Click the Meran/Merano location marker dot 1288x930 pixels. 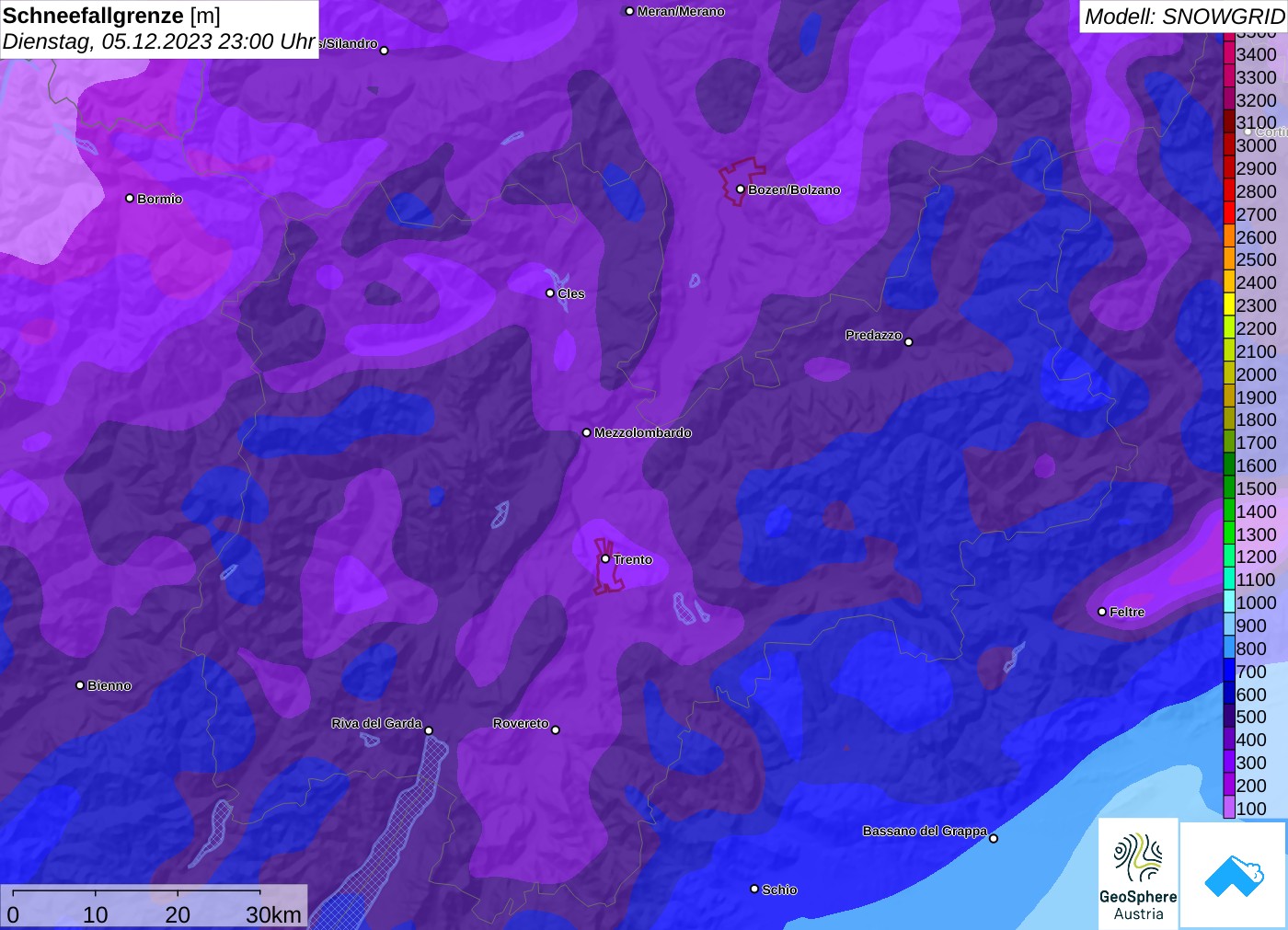629,12
